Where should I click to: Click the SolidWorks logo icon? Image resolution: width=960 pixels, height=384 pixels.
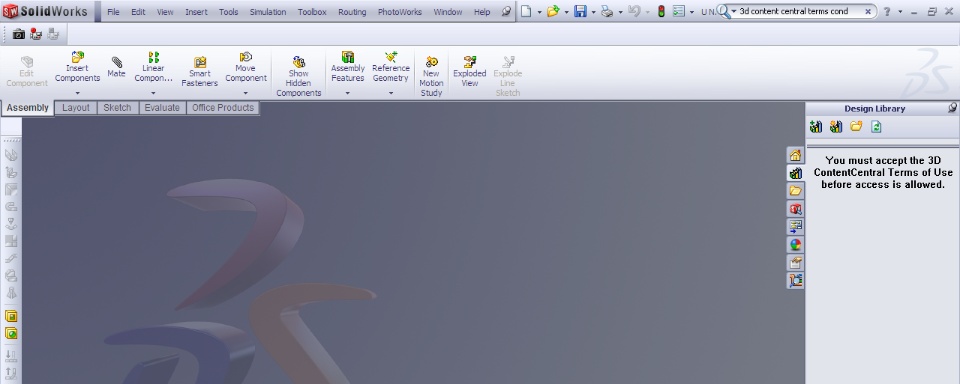click(x=10, y=11)
